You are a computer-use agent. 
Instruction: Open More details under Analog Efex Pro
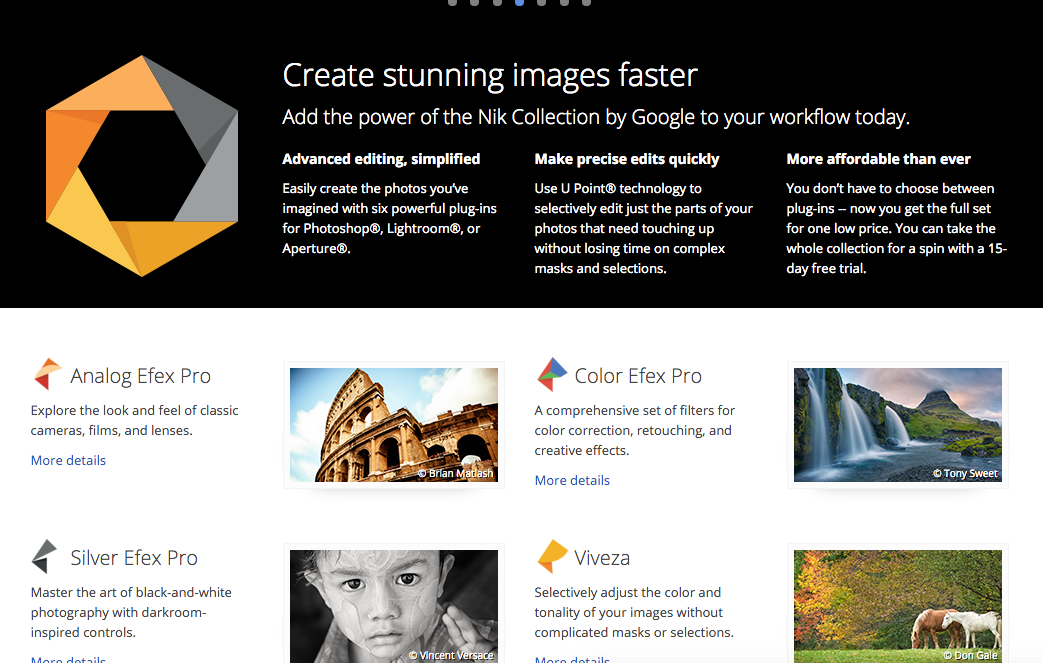pyautogui.click(x=68, y=461)
